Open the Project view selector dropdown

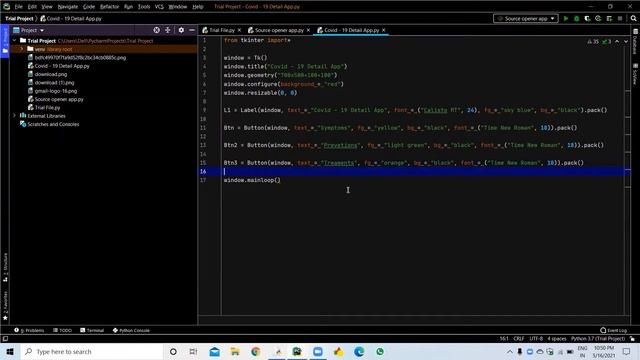pos(29,30)
